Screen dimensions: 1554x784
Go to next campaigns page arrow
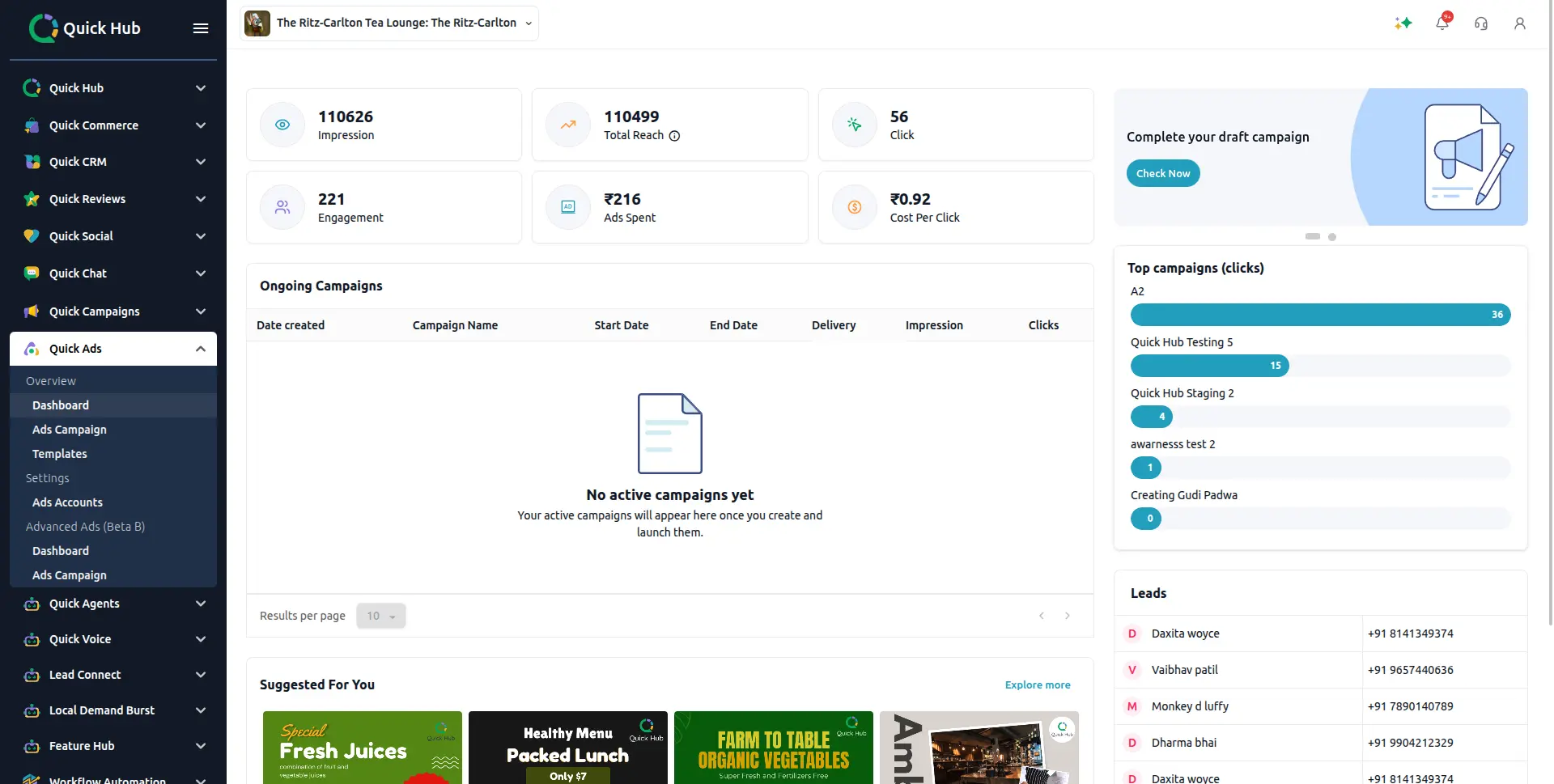click(x=1068, y=616)
